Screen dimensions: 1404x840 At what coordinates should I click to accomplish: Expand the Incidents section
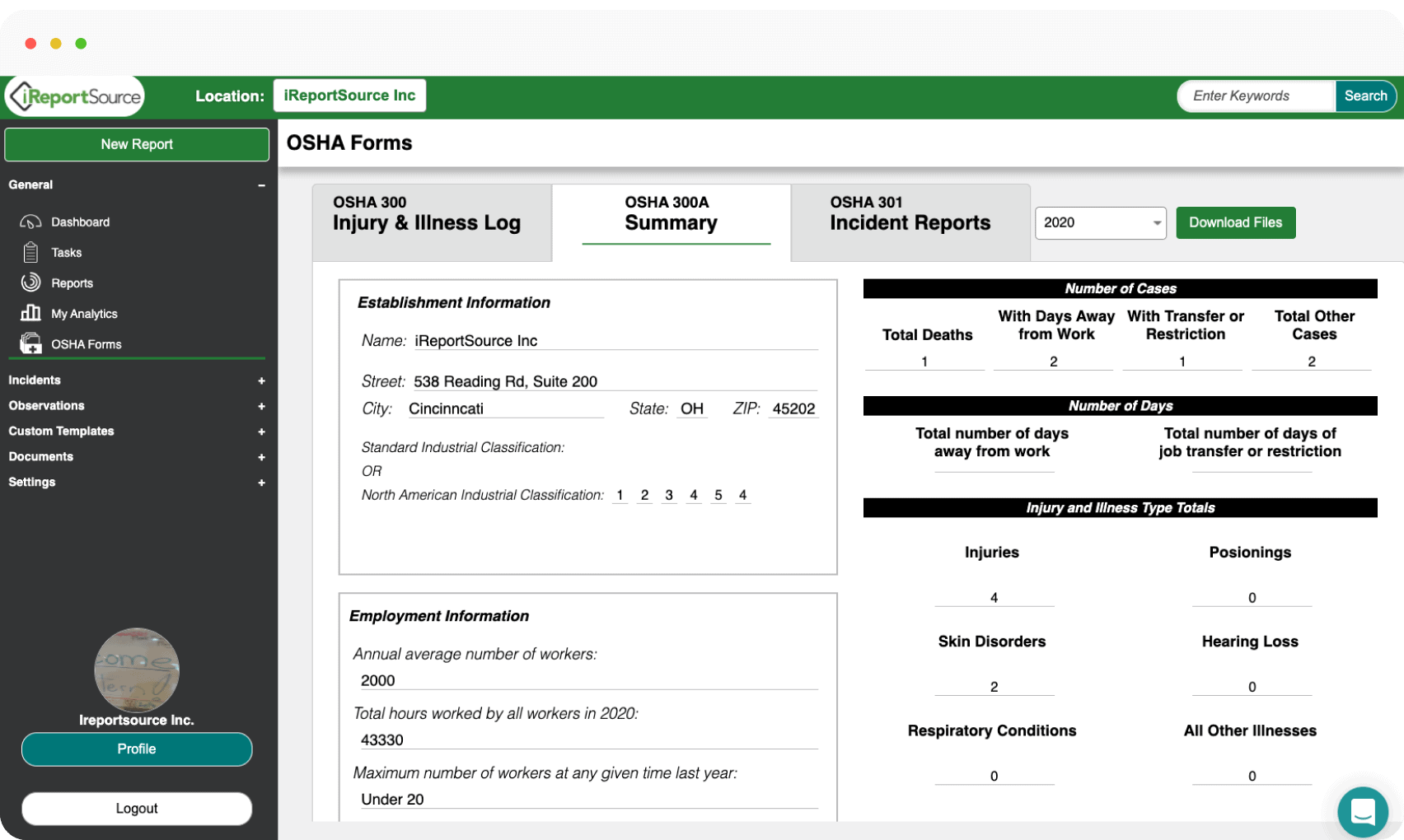point(261,380)
